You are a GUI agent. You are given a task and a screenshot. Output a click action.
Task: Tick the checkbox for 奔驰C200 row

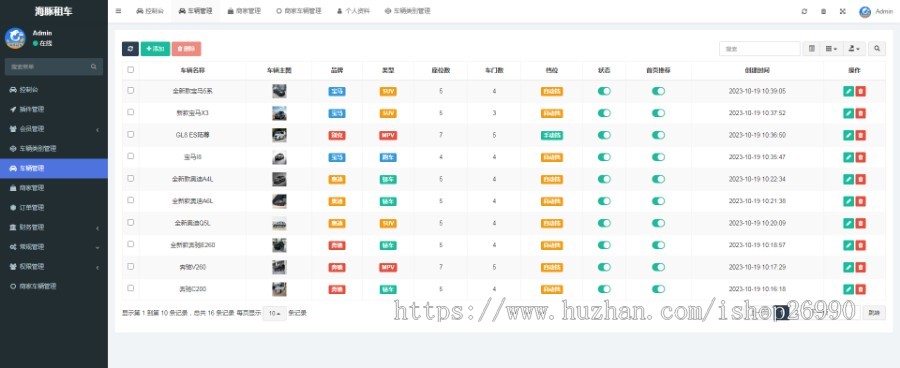click(x=130, y=288)
